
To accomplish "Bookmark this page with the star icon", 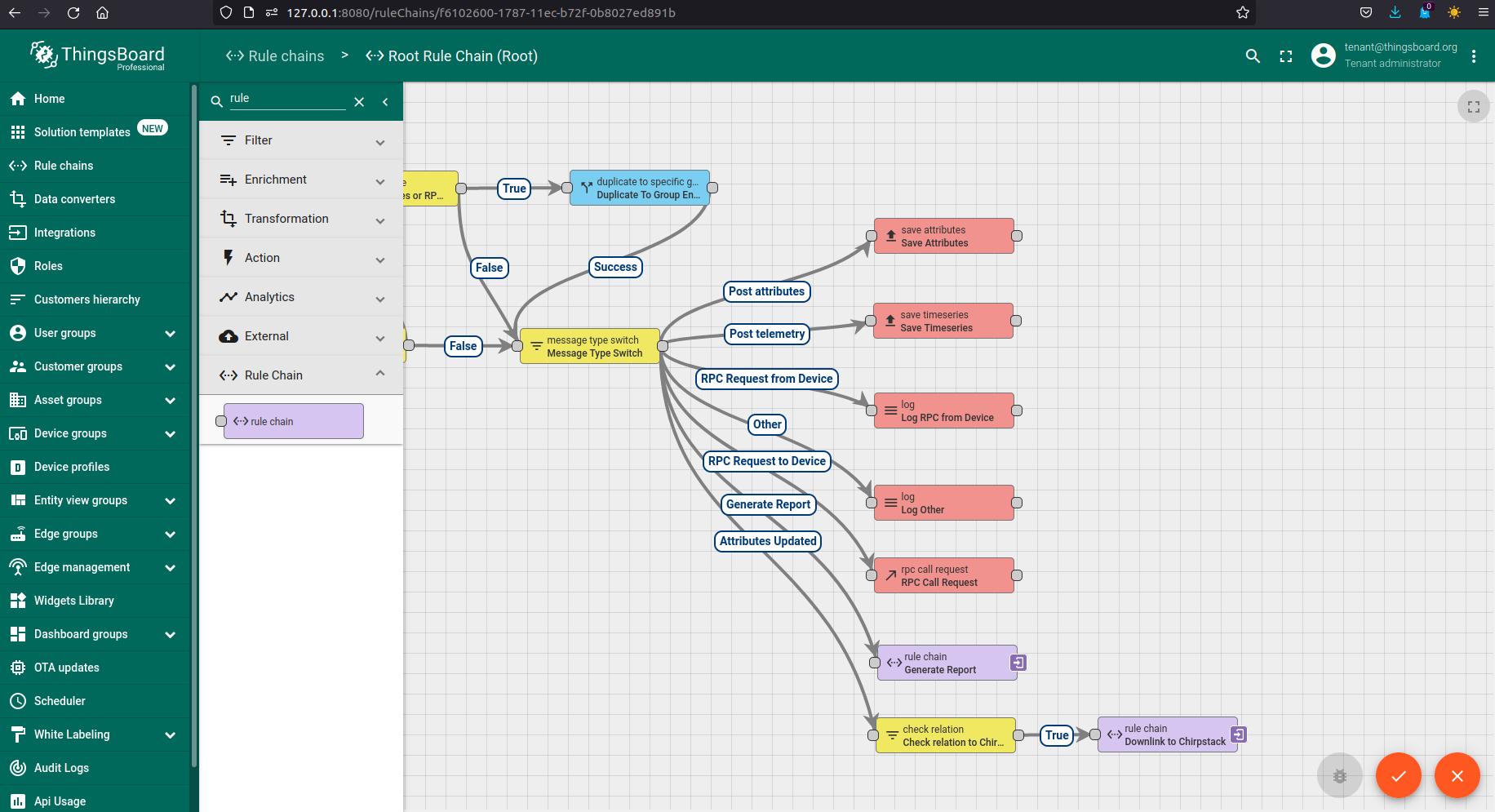I will (1243, 12).
